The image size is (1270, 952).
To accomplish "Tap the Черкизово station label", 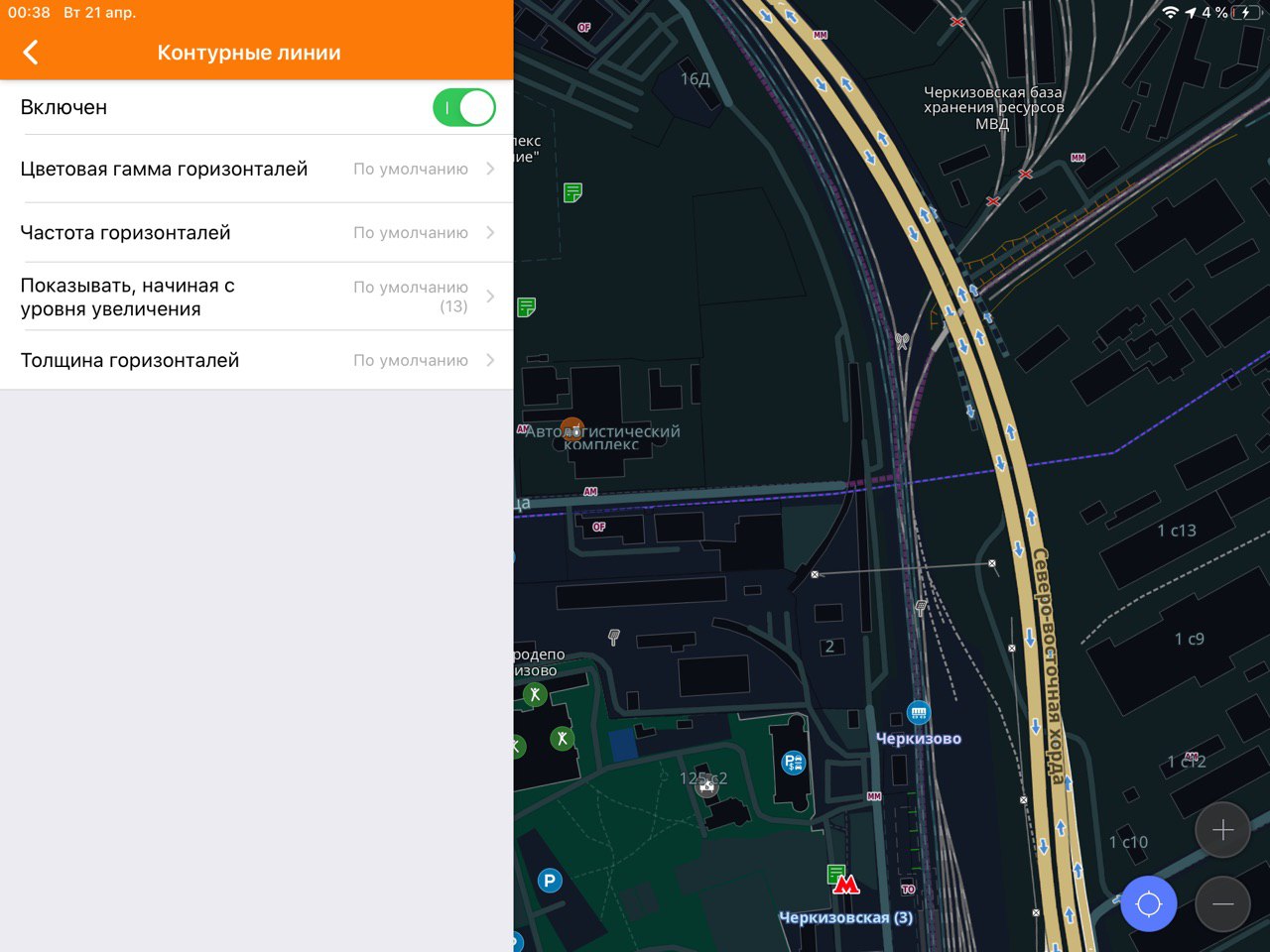I will 919,739.
